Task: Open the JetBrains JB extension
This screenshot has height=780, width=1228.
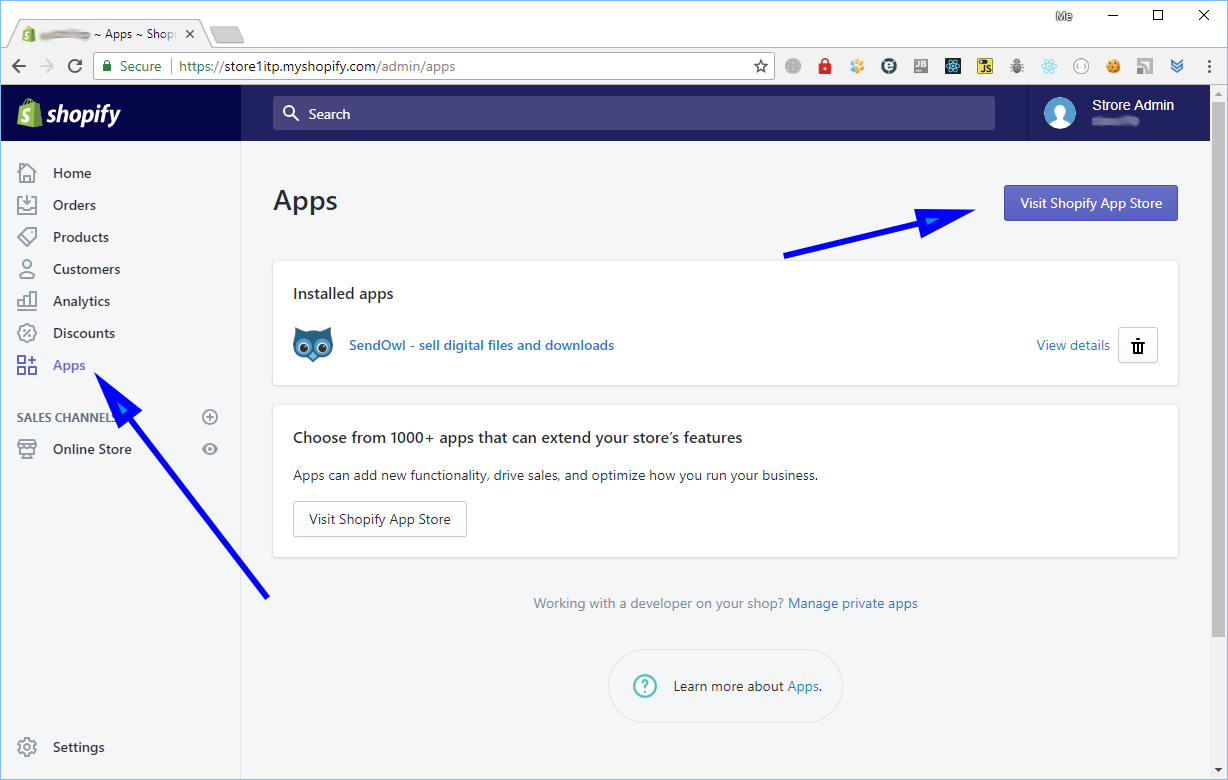Action: 921,66
